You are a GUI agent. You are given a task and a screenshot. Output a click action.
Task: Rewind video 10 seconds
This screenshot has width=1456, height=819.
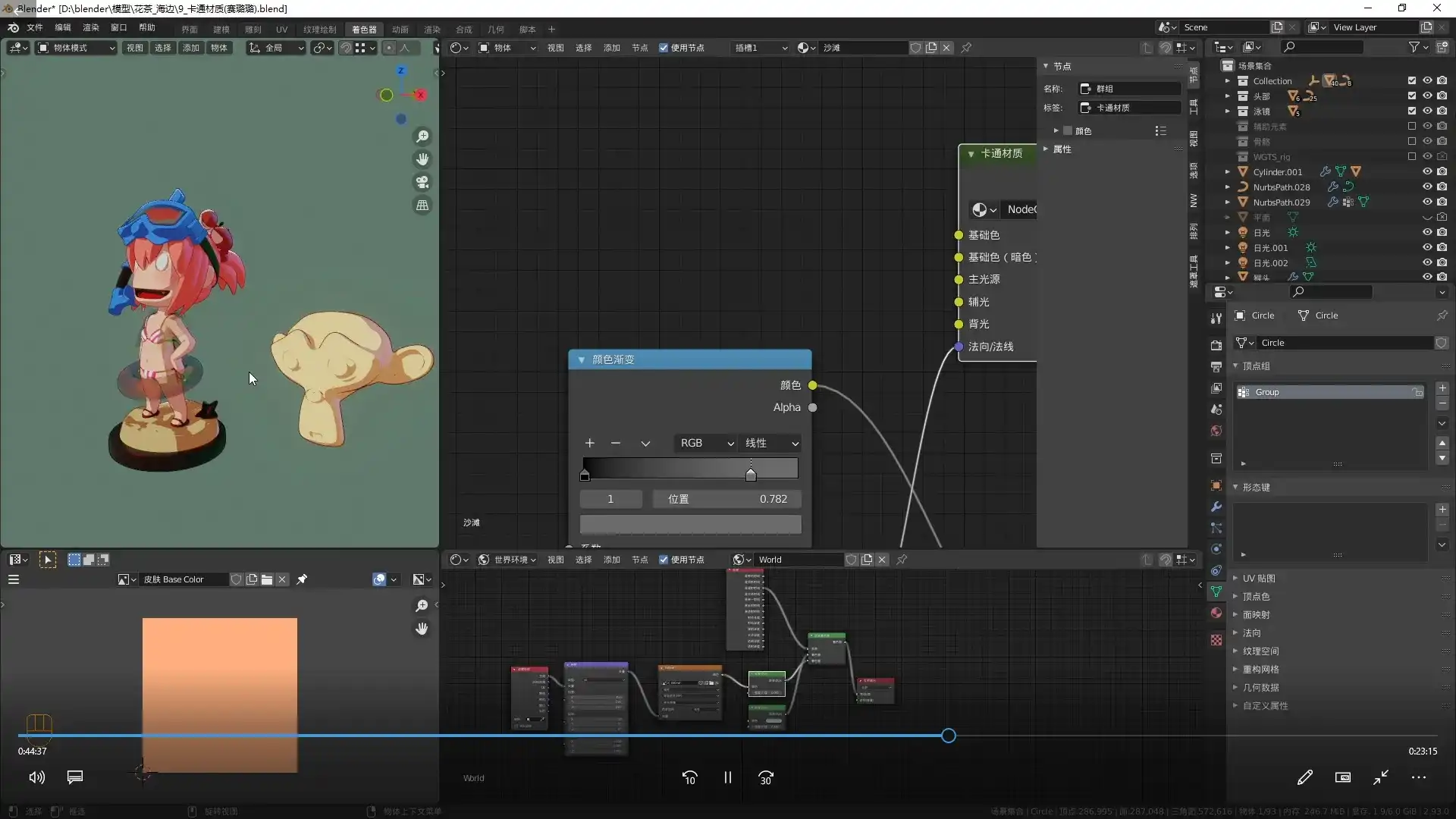tap(689, 777)
